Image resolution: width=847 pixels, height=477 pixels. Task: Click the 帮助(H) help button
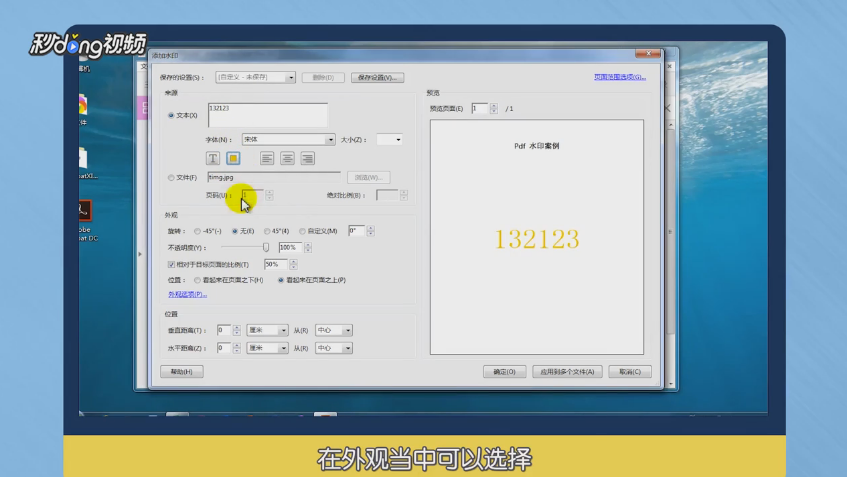(182, 372)
